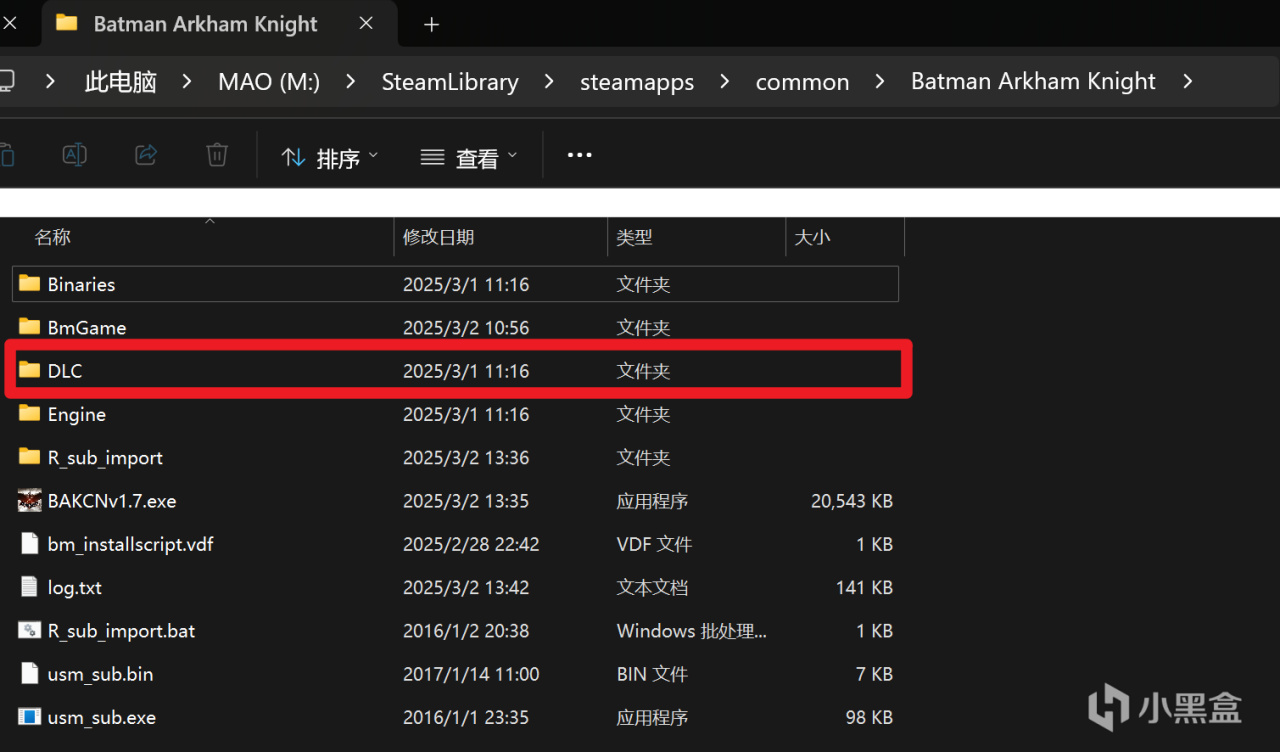Expand the chevron after steamapps
This screenshot has height=752, width=1280.
coord(725,82)
